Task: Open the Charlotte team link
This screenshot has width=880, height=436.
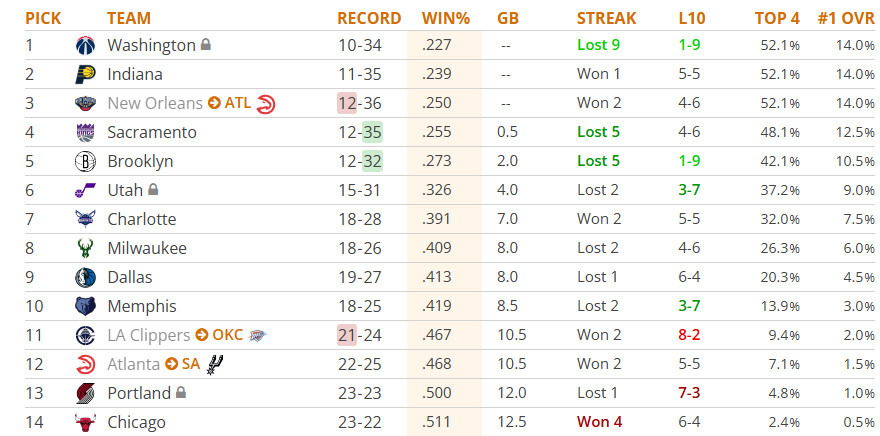Action: (141, 219)
